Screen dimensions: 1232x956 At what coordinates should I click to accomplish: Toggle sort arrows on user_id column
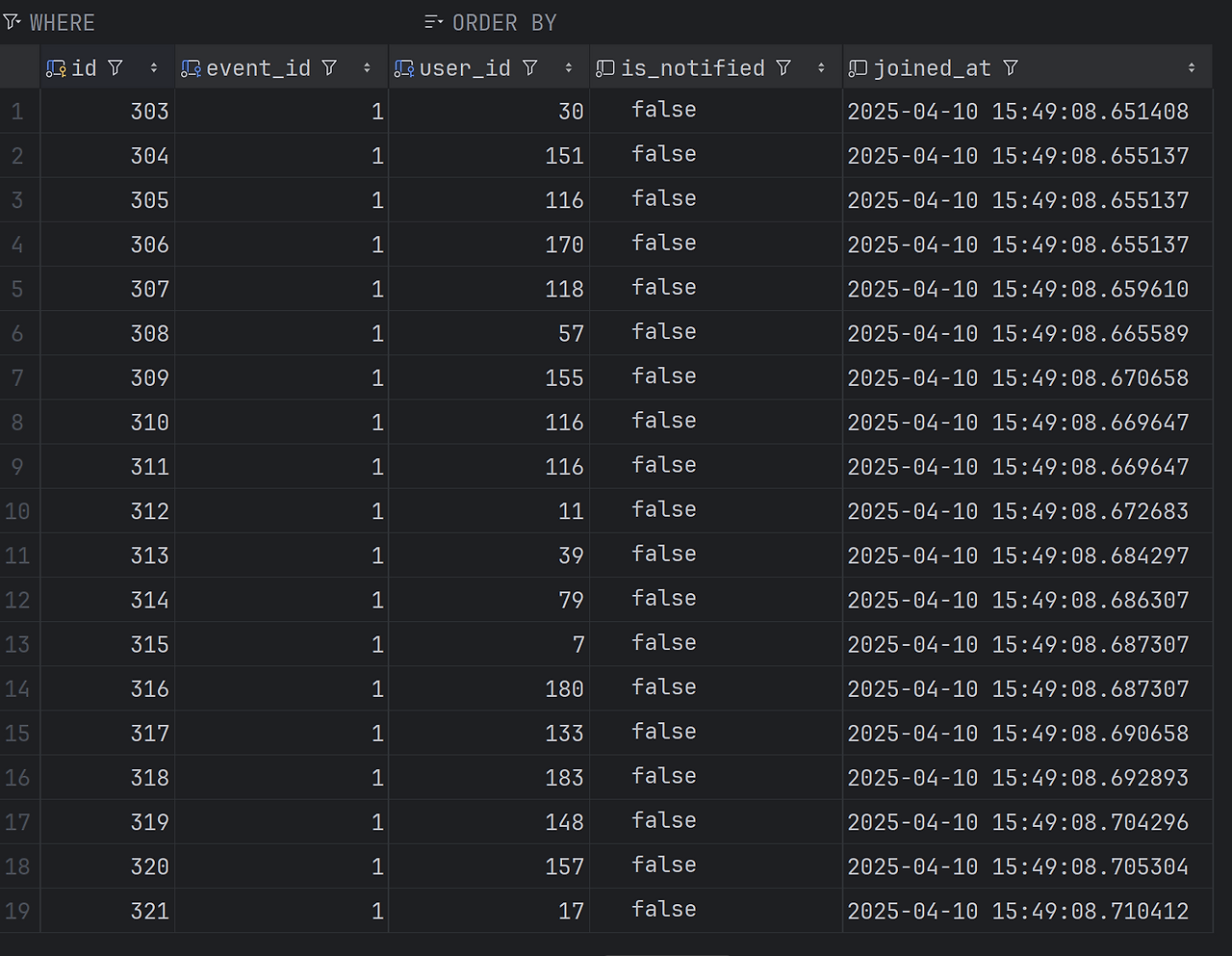pyautogui.click(x=568, y=67)
